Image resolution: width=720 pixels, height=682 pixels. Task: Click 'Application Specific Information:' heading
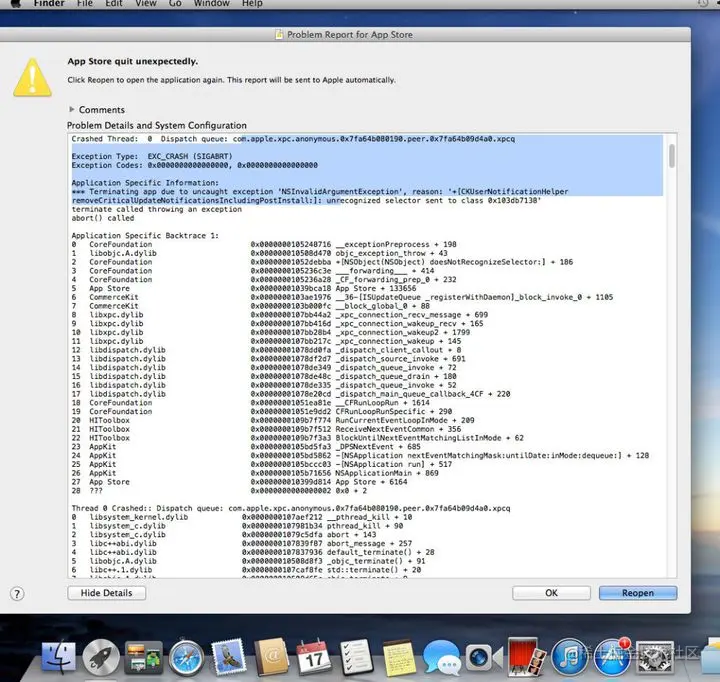145,183
